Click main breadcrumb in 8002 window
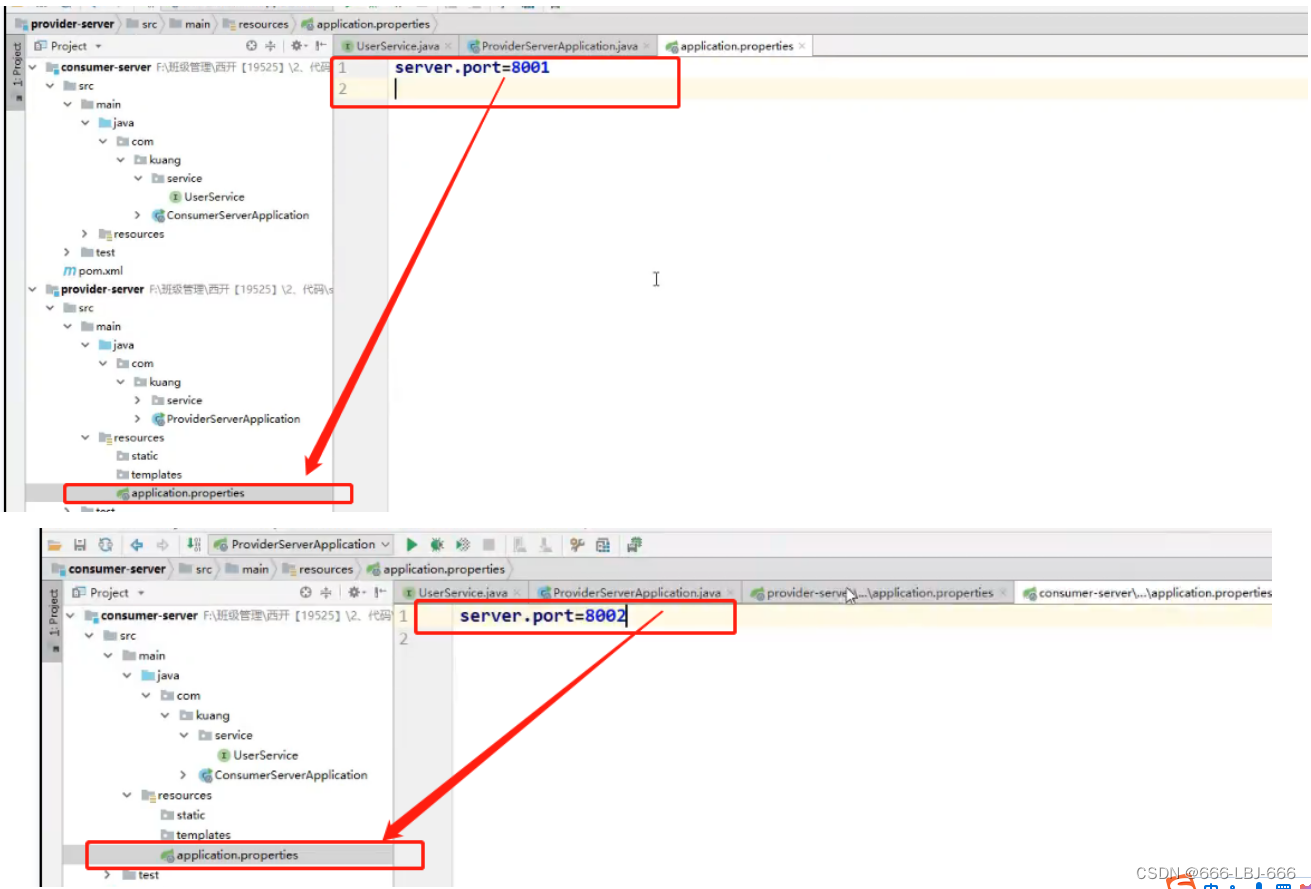The image size is (1311, 889). tap(247, 569)
